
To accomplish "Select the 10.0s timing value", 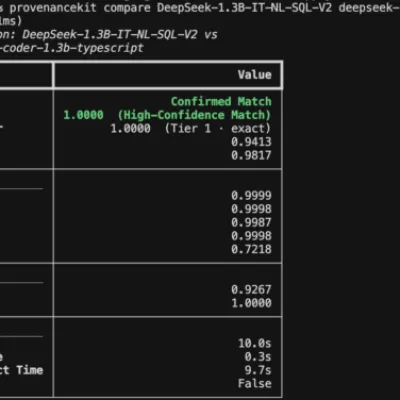I will click(x=255, y=343).
